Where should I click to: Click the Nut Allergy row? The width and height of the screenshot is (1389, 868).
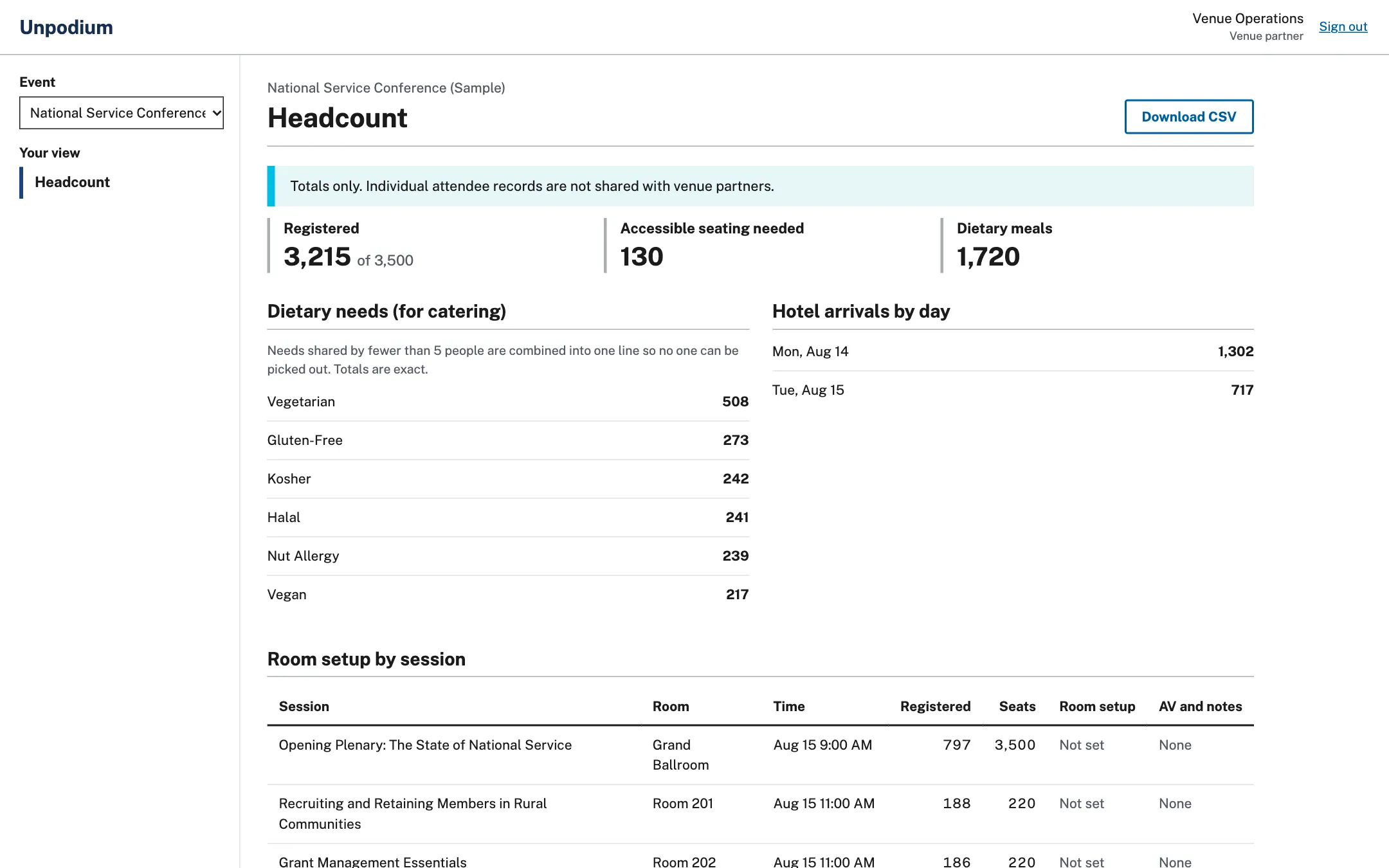pos(508,556)
